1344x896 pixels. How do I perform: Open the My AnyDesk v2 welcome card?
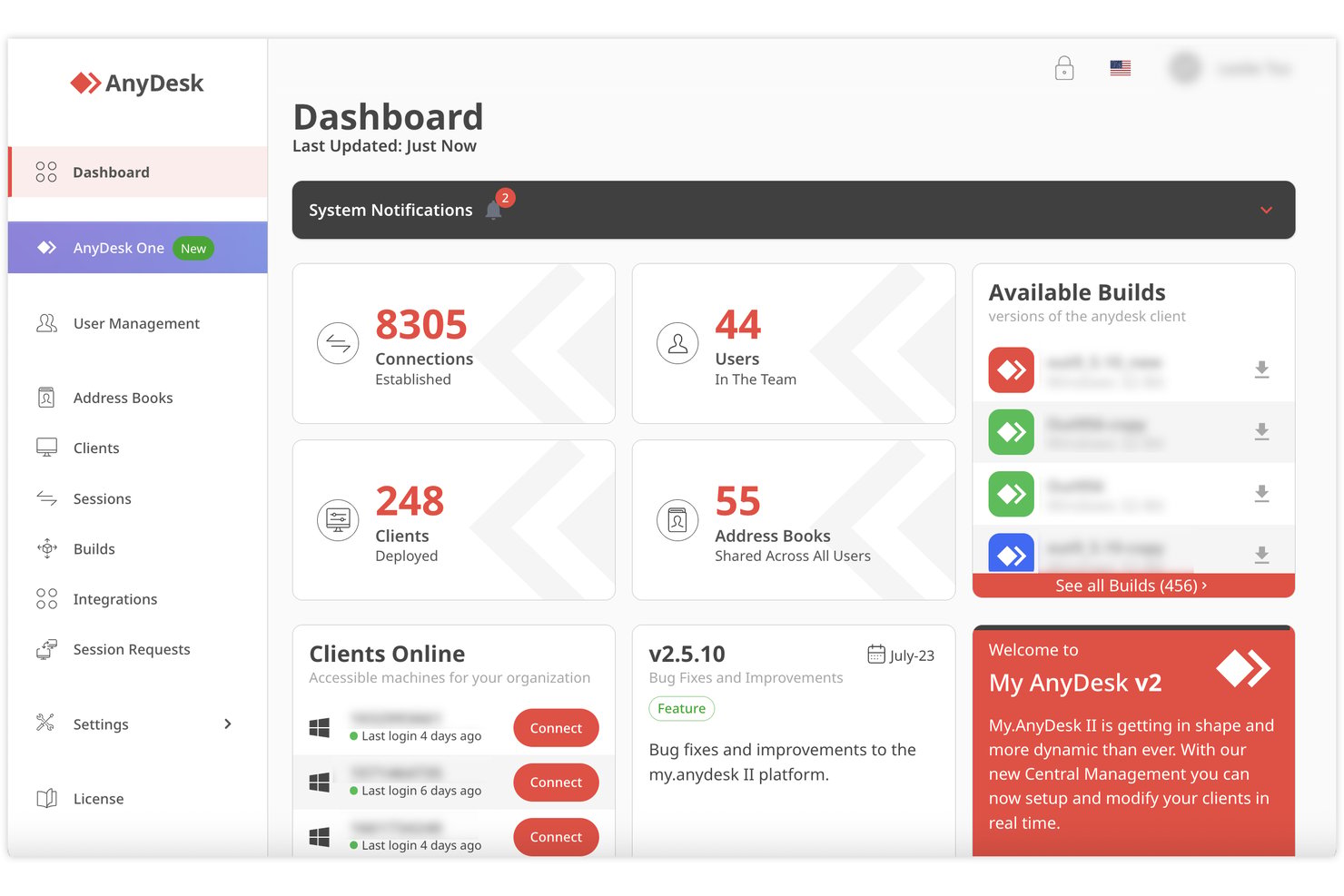point(1133,741)
